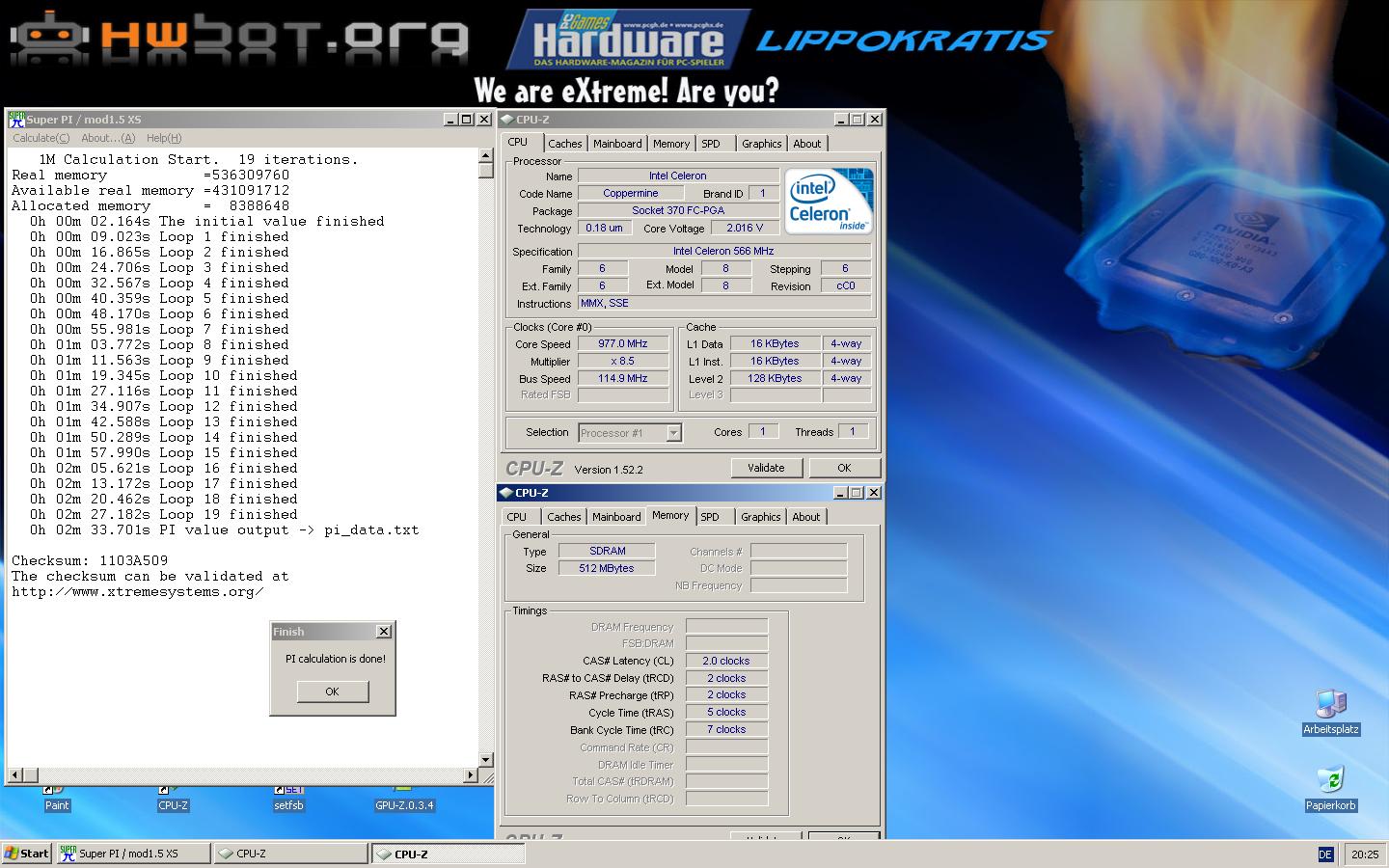Click the memory Size 512 MBytes field
The height and width of the screenshot is (868, 1389).
pyautogui.click(x=607, y=568)
